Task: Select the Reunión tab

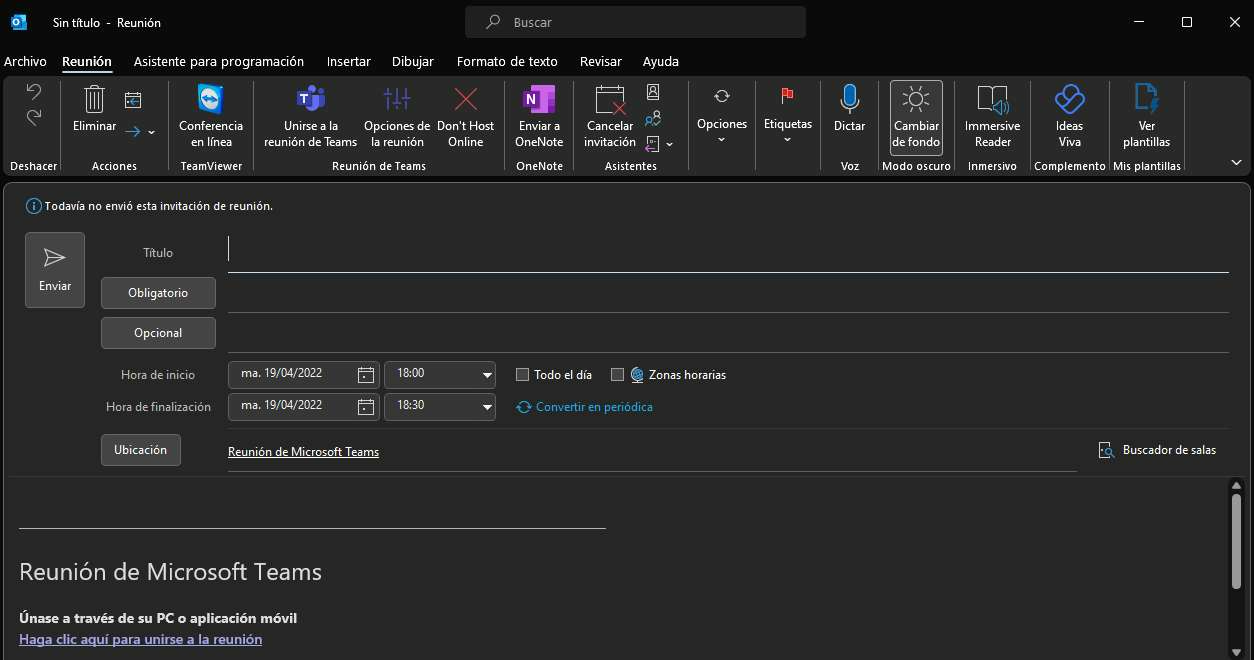Action: coord(87,61)
